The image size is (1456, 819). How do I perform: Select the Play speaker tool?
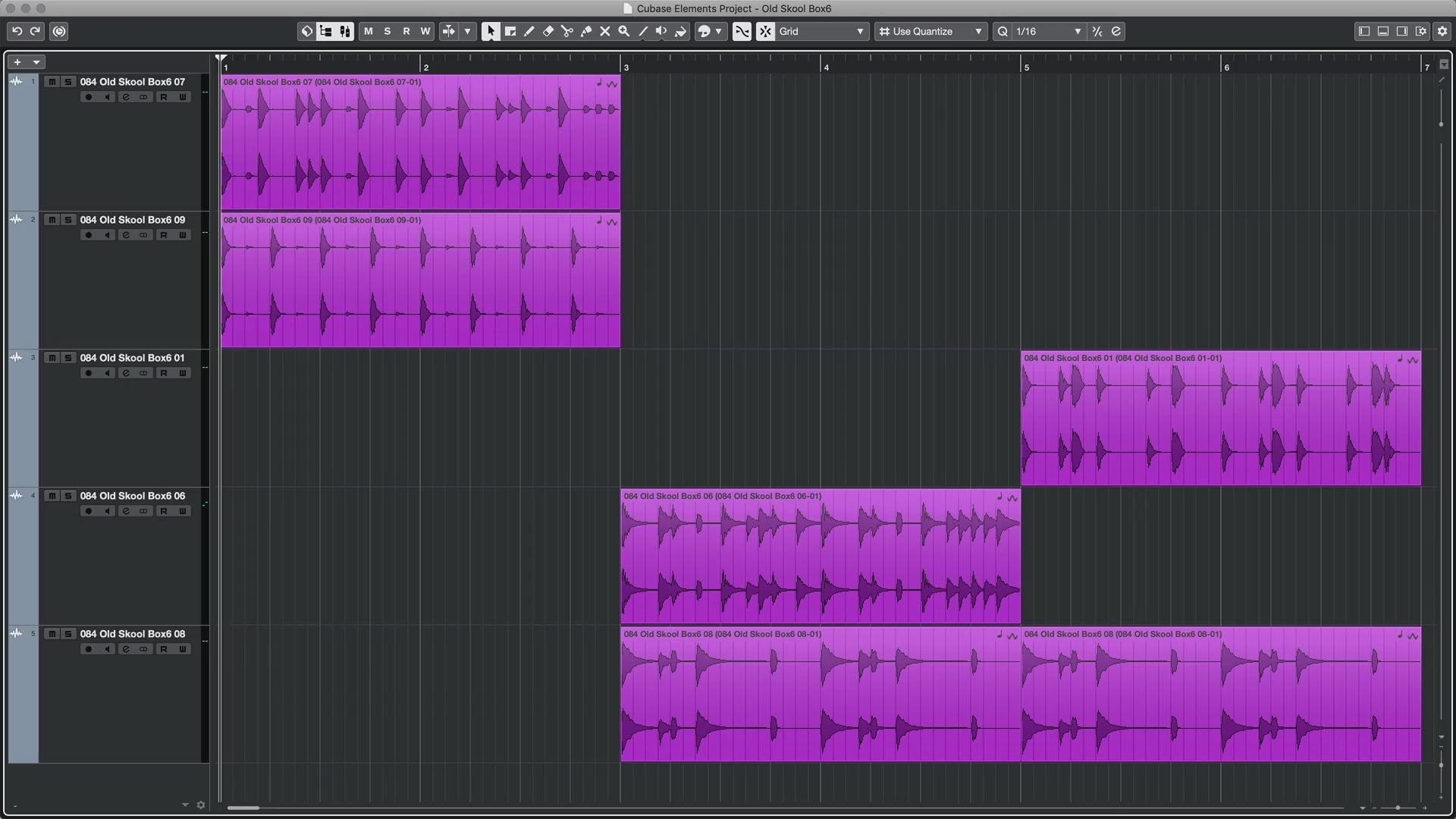pos(662,31)
